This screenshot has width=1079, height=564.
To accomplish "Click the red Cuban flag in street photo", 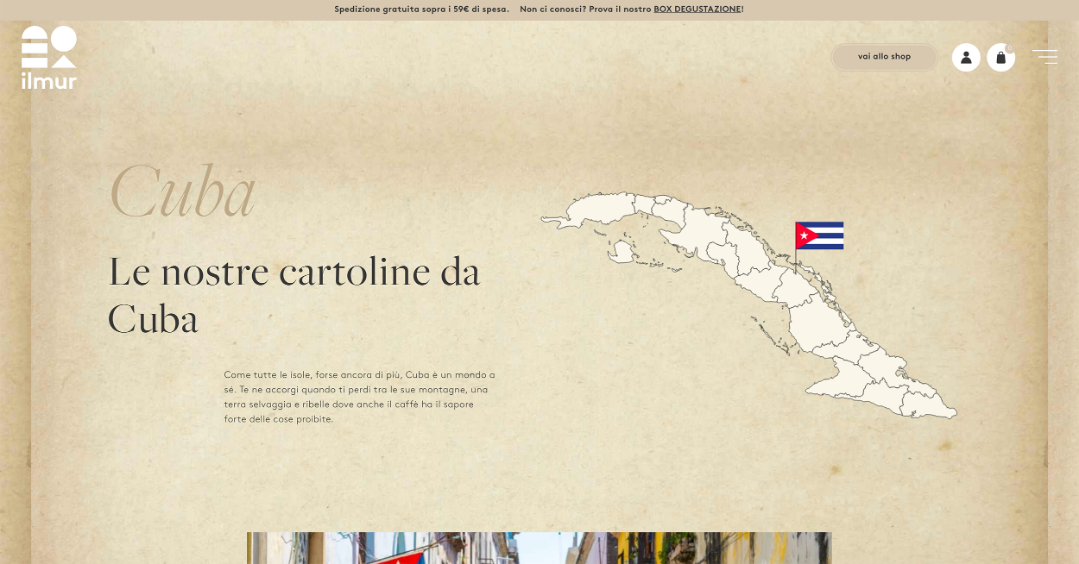I will click(x=398, y=558).
